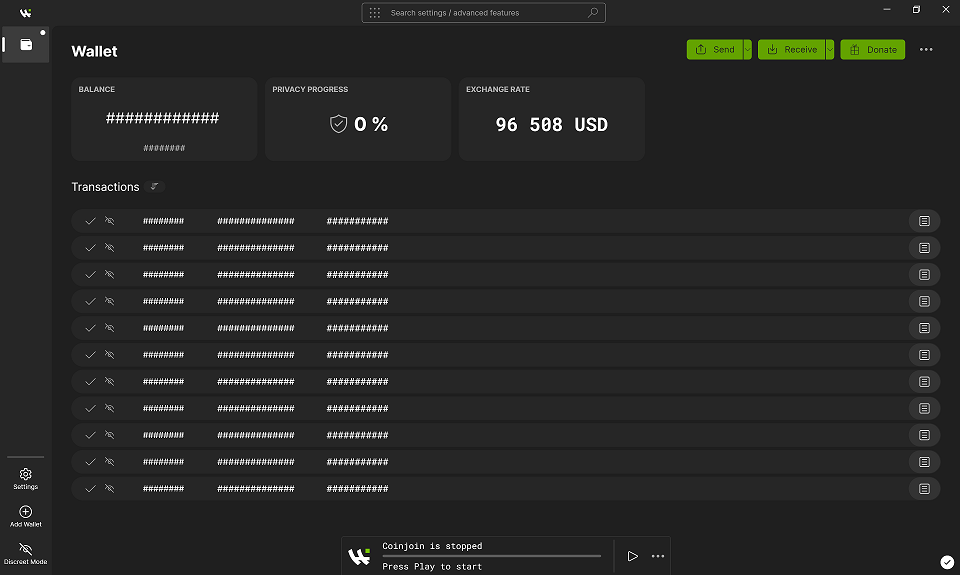The width and height of the screenshot is (960, 575).
Task: Open the wallet's three-dot options menu
Action: coord(926,50)
